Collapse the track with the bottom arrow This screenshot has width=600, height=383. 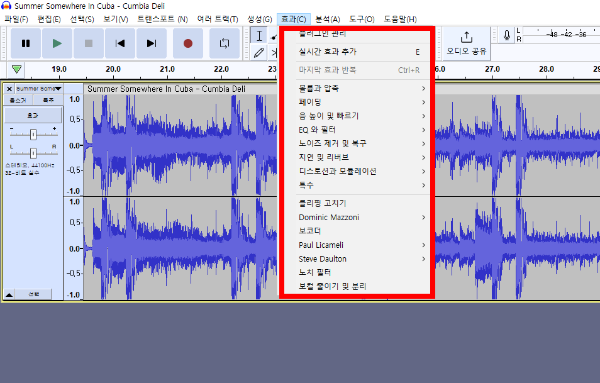point(9,294)
